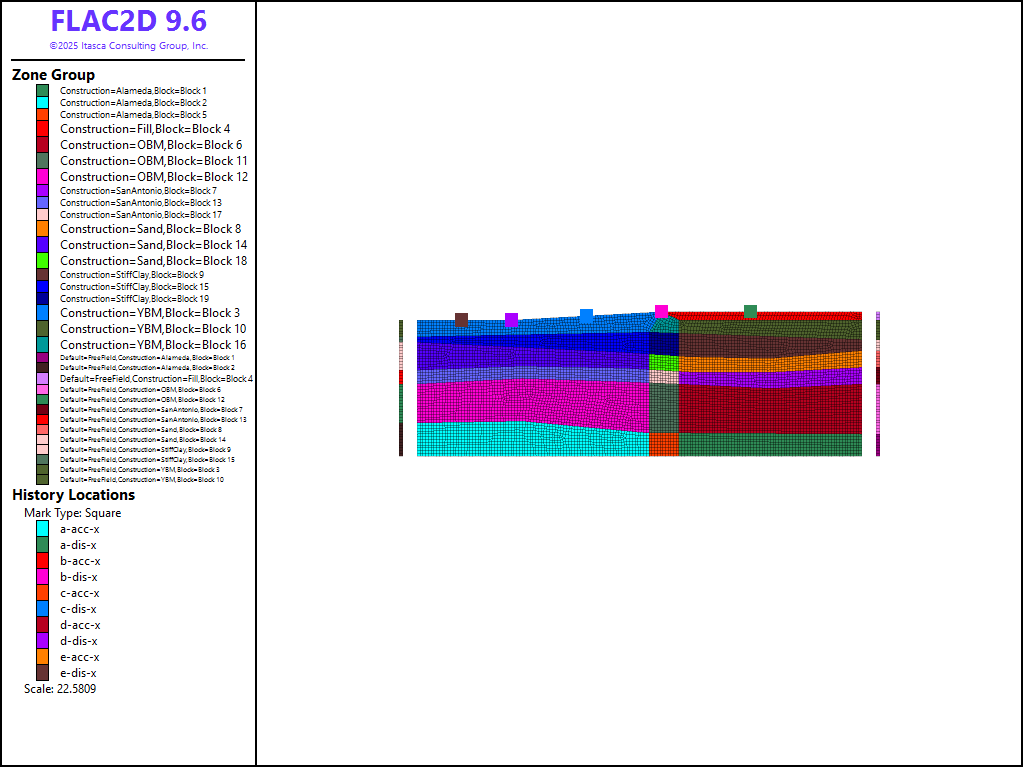Click the Zone Group legend heading
This screenshot has height=768, width=1024.
point(54,75)
